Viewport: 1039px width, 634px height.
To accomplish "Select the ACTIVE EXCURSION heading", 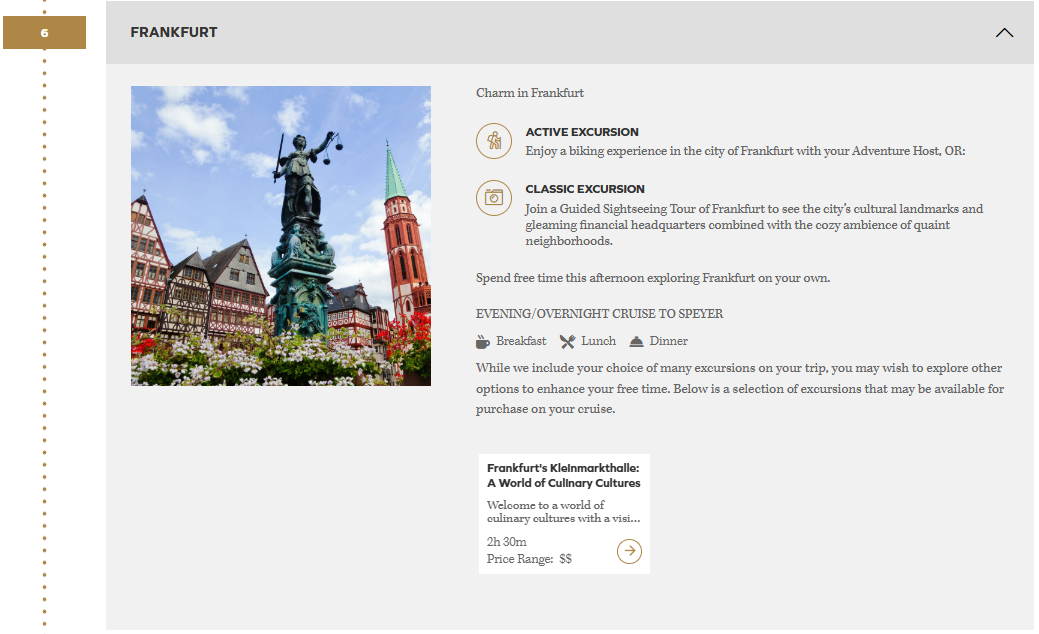I will point(582,132).
